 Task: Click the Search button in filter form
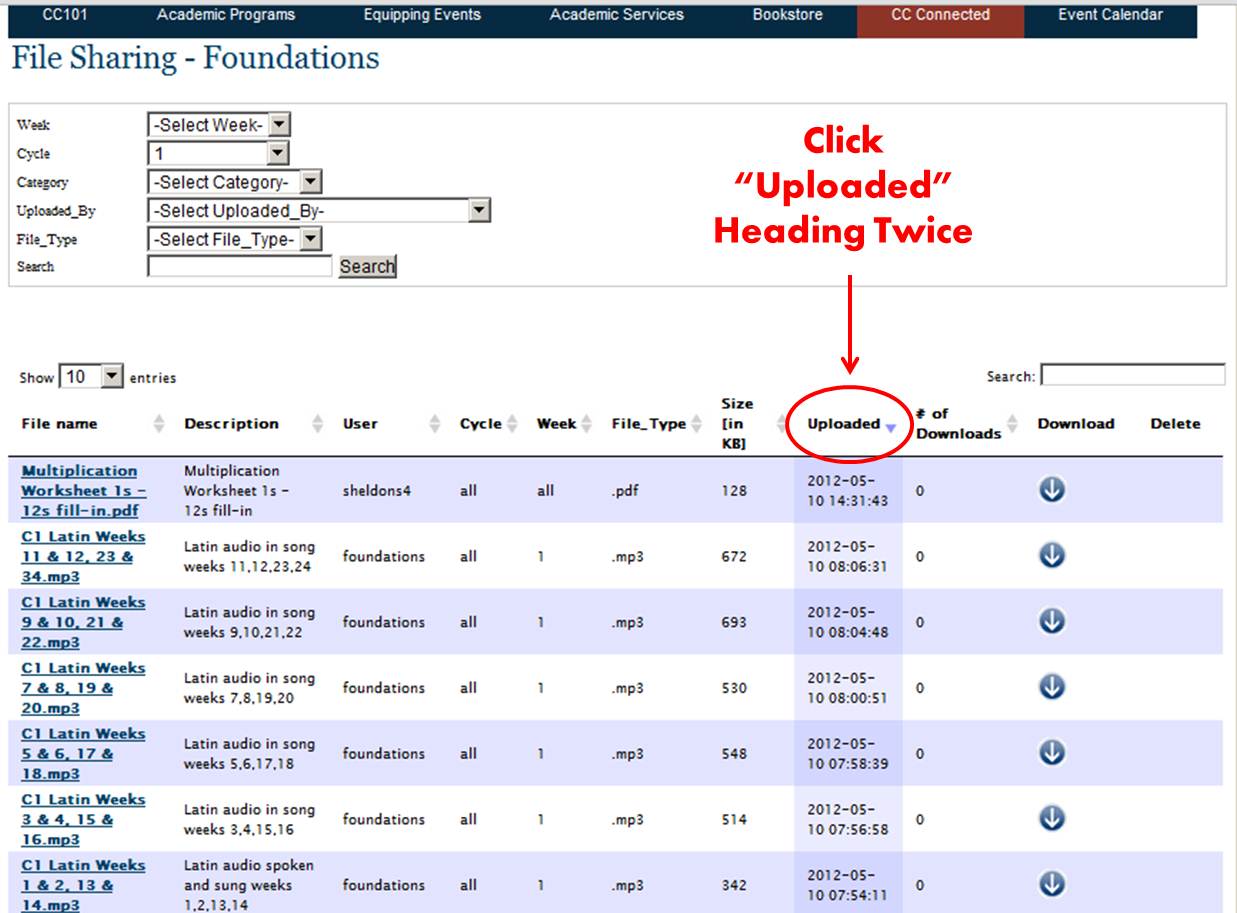pos(367,267)
